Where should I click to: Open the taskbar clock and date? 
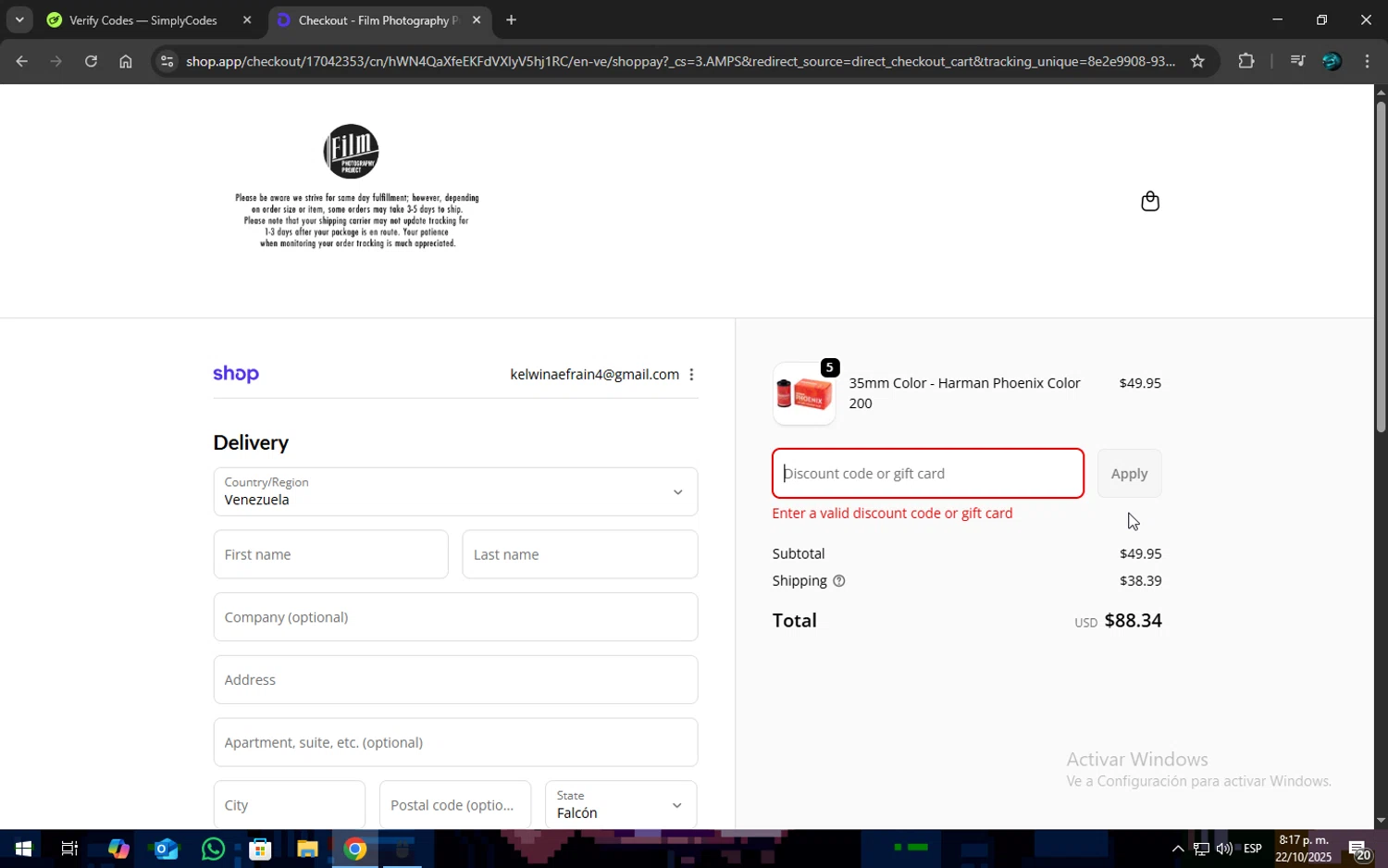click(1303, 849)
